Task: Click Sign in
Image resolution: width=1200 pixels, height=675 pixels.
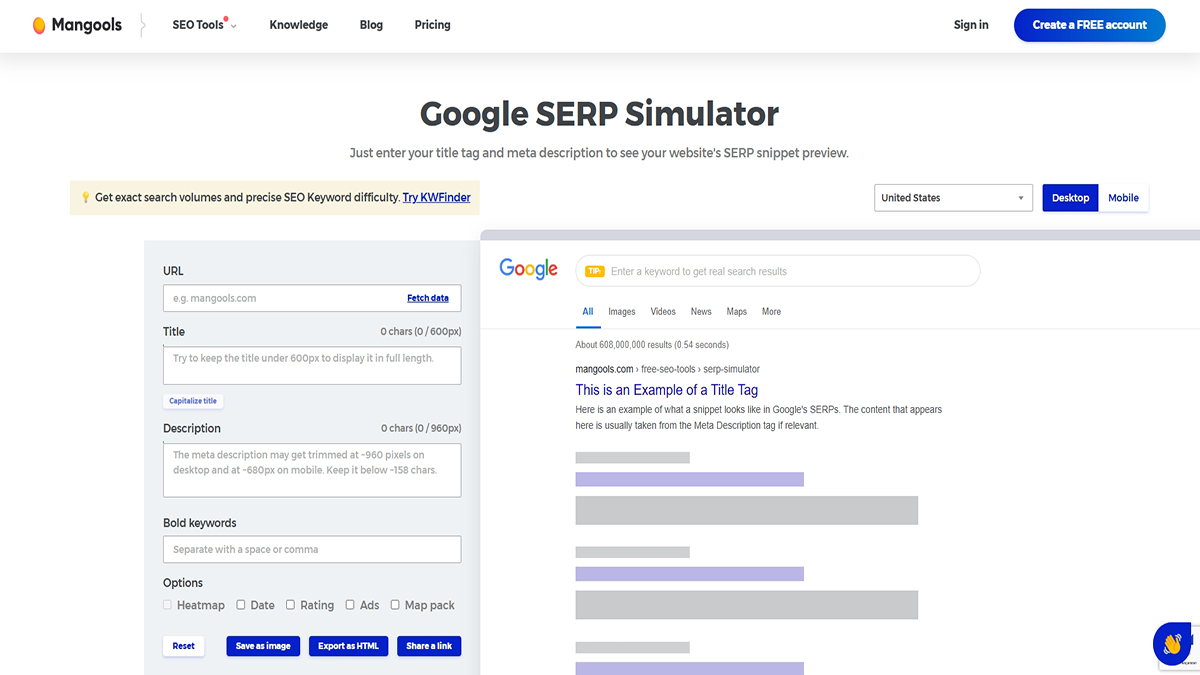Action: click(971, 25)
